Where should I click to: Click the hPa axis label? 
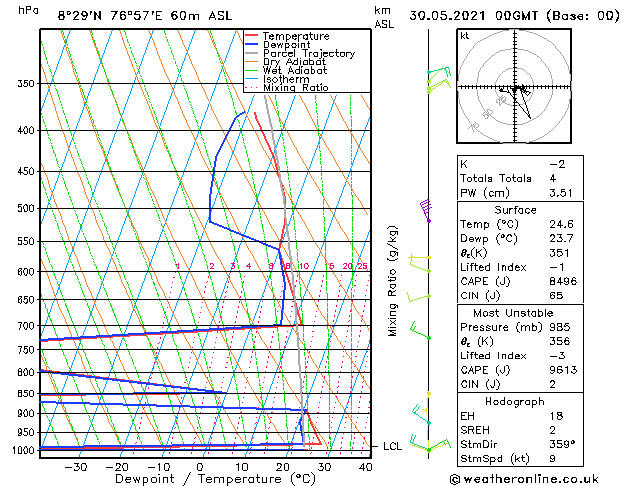pos(28,11)
